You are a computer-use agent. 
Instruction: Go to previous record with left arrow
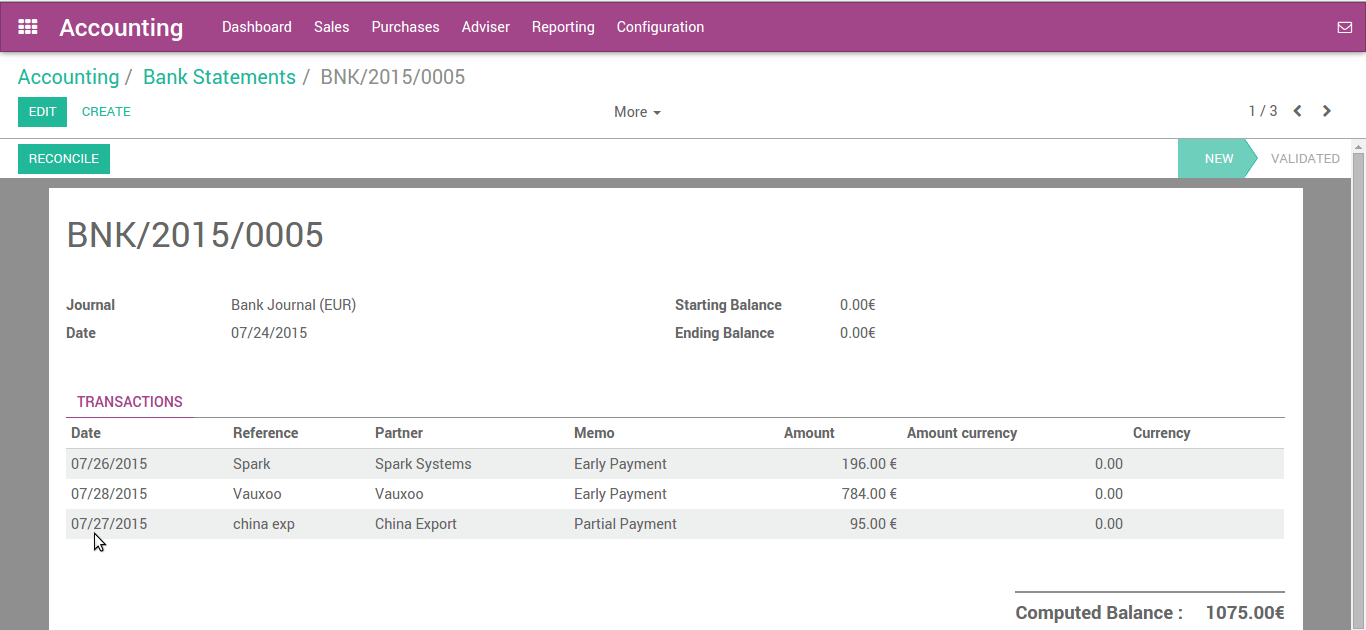click(x=1297, y=111)
